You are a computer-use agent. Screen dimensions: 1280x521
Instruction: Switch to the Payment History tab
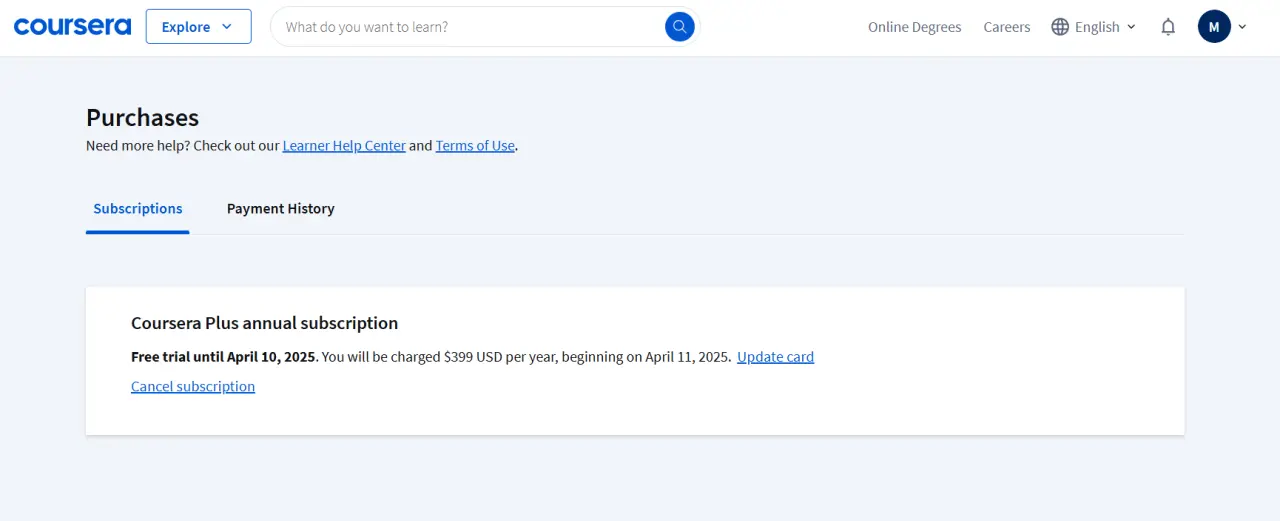pos(281,209)
